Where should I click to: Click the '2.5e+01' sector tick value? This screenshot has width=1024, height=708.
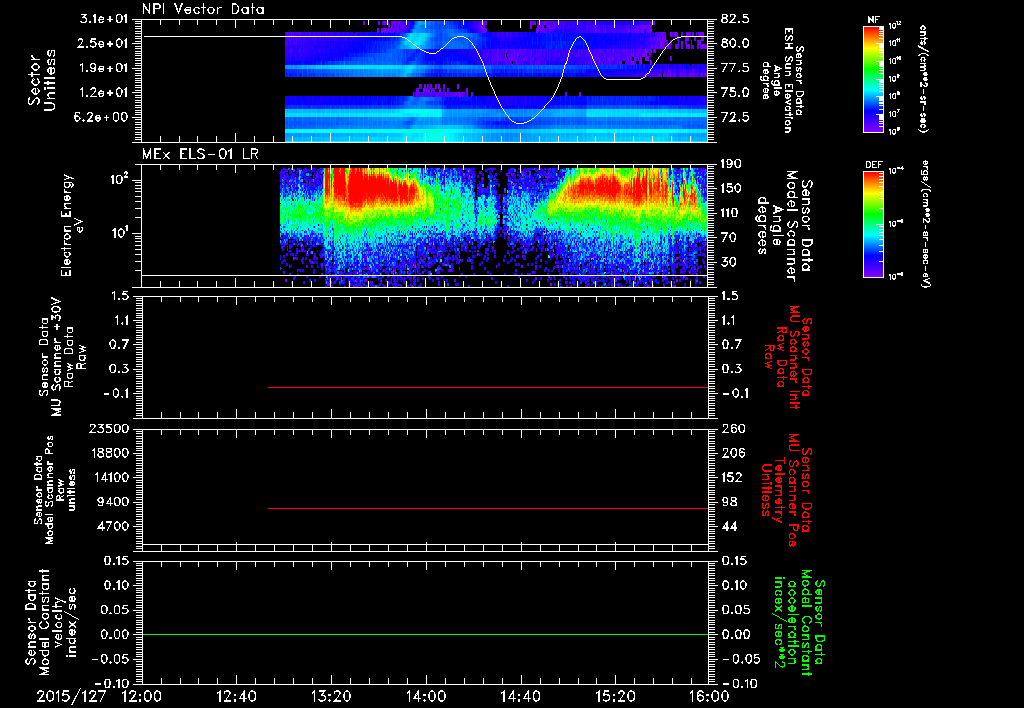click(x=104, y=43)
